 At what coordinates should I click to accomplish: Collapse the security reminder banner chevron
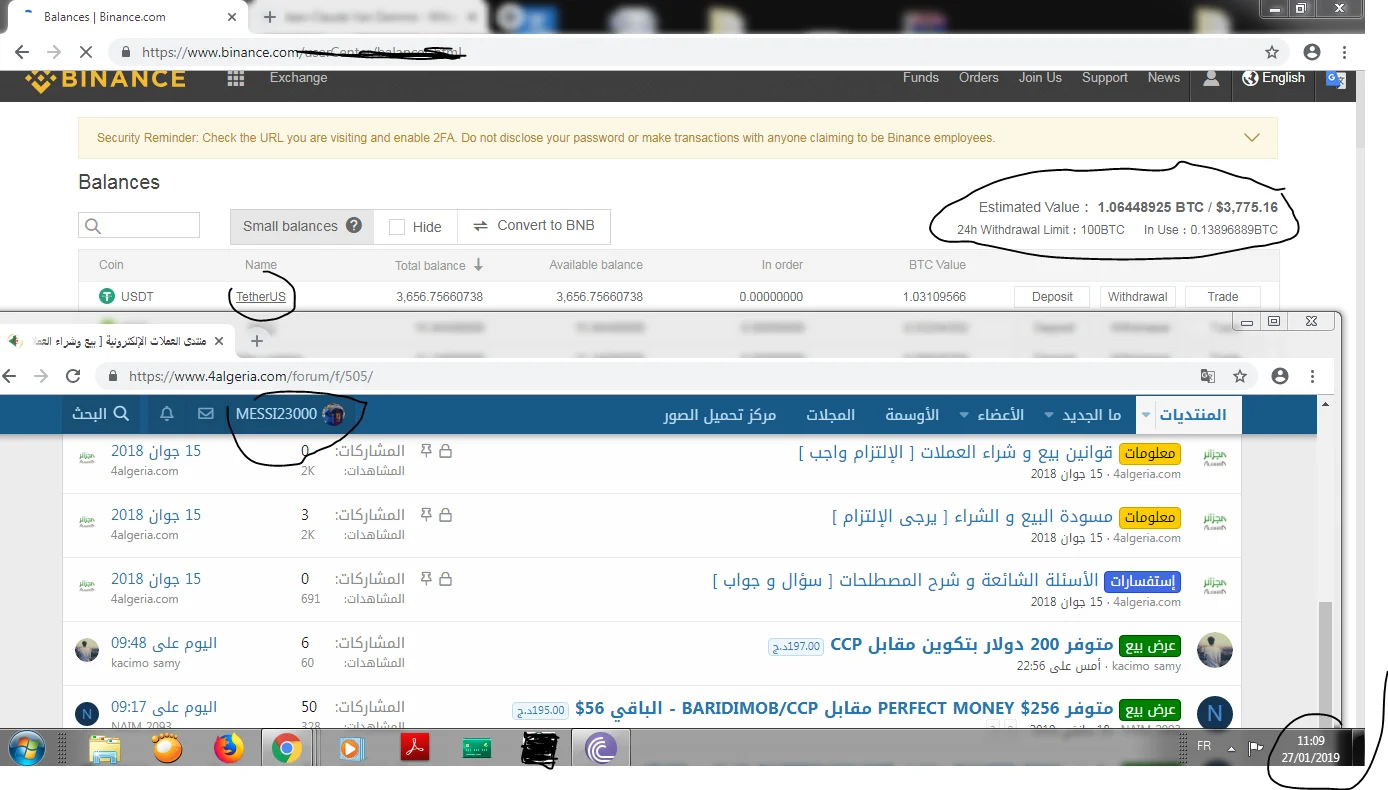click(1251, 137)
